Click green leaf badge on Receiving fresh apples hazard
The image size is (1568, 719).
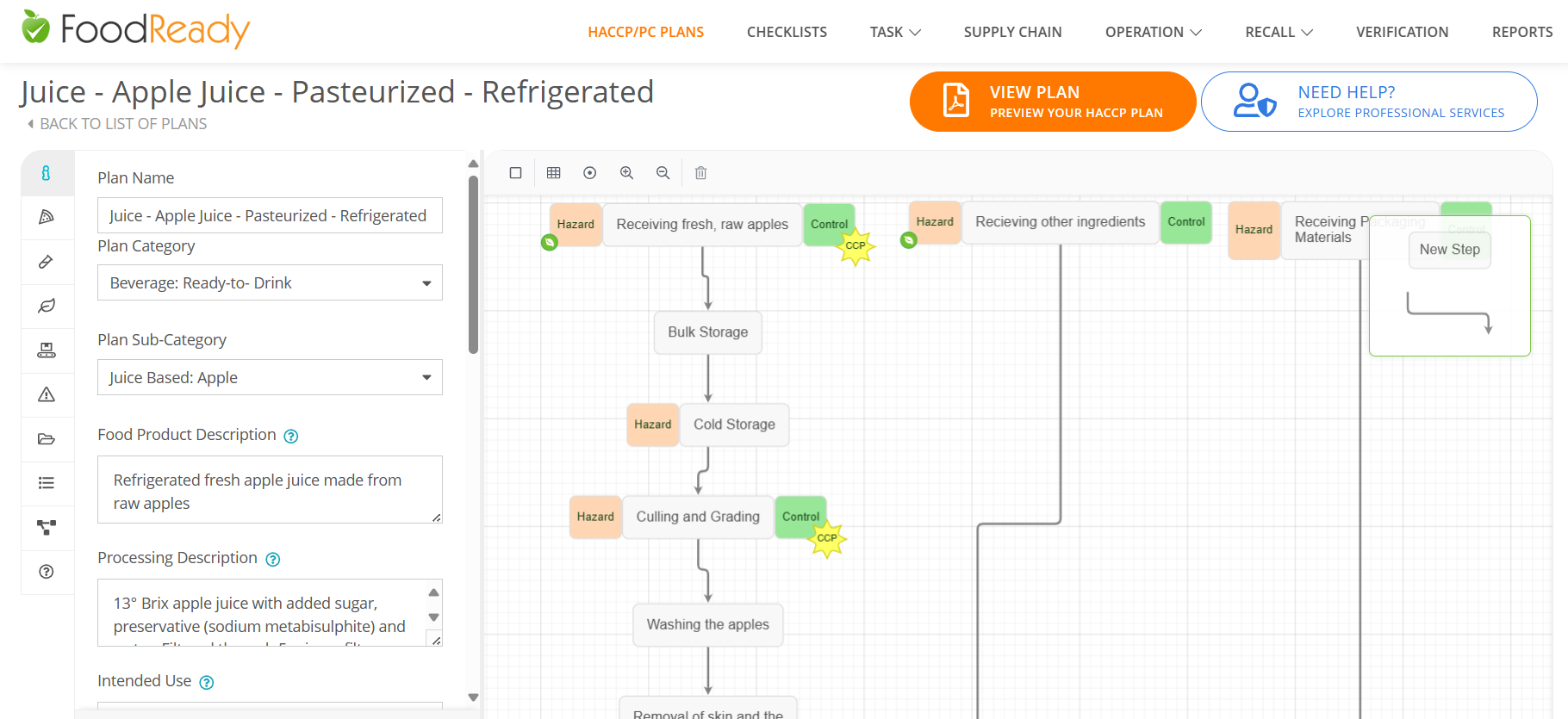pos(550,243)
